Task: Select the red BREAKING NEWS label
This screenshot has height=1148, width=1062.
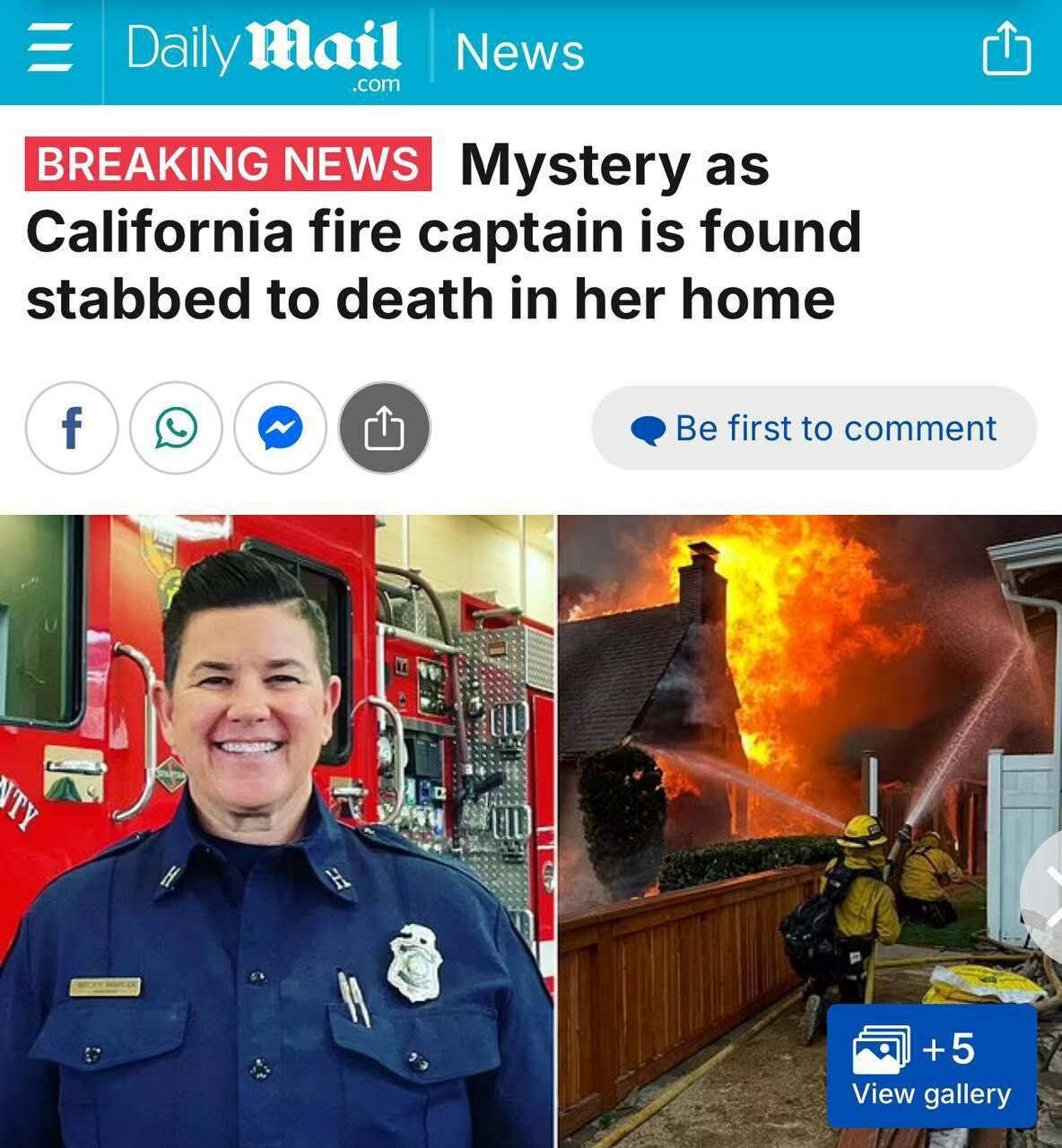Action: [228, 164]
